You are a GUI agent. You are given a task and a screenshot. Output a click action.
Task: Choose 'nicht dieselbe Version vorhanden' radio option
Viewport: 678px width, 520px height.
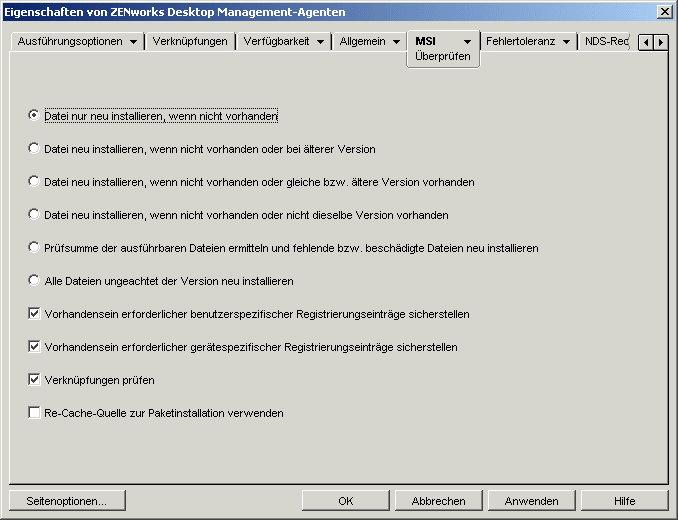(x=34, y=214)
